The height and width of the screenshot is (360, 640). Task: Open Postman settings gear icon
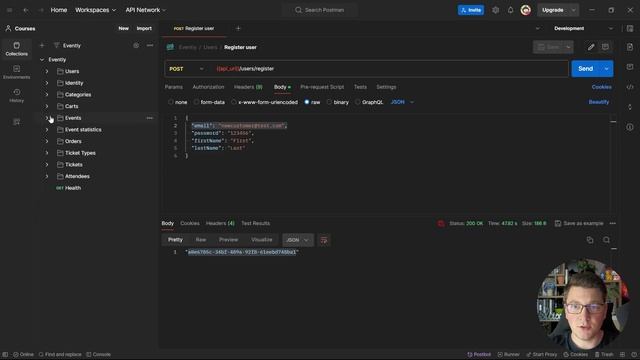495,10
